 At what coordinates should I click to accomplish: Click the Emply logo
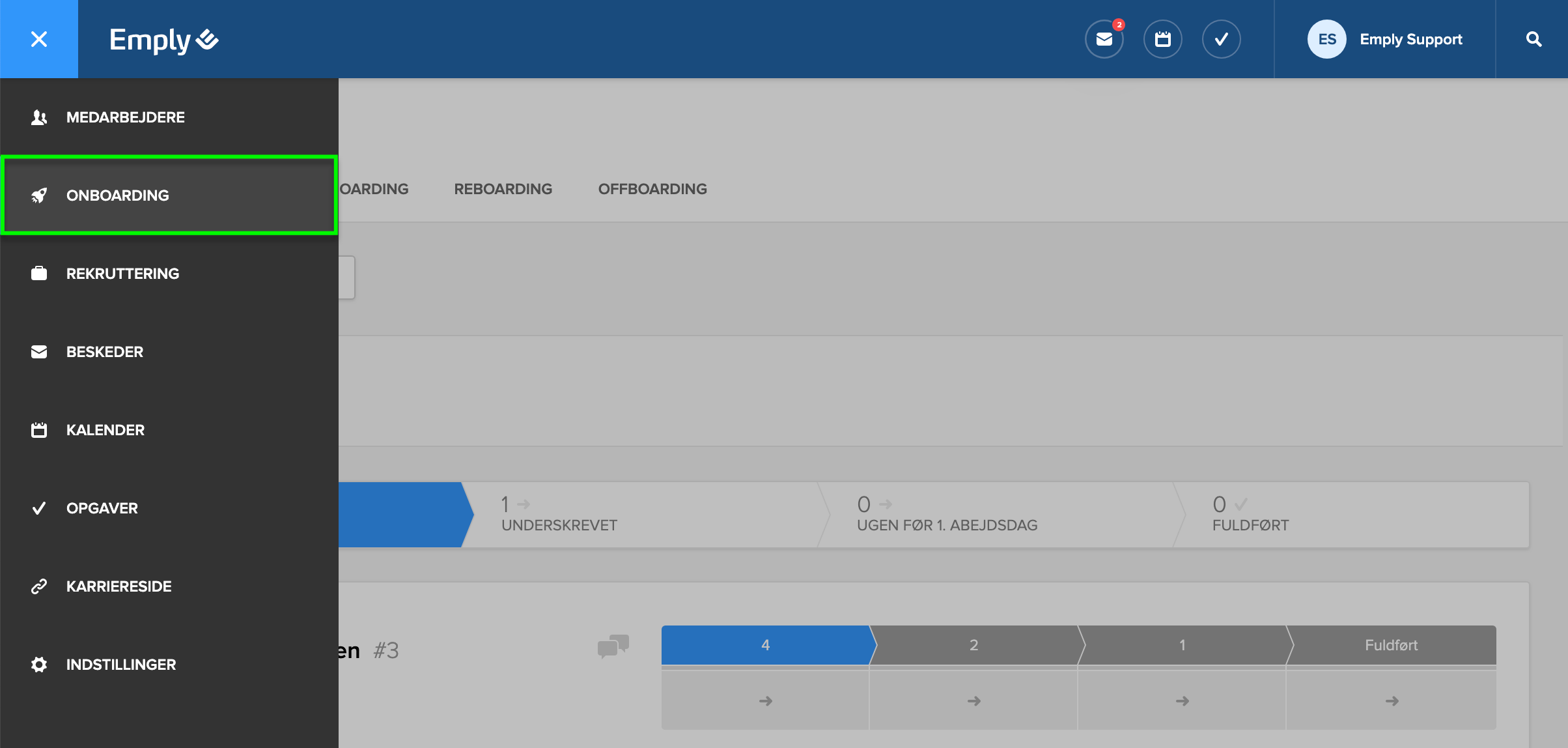point(163,40)
